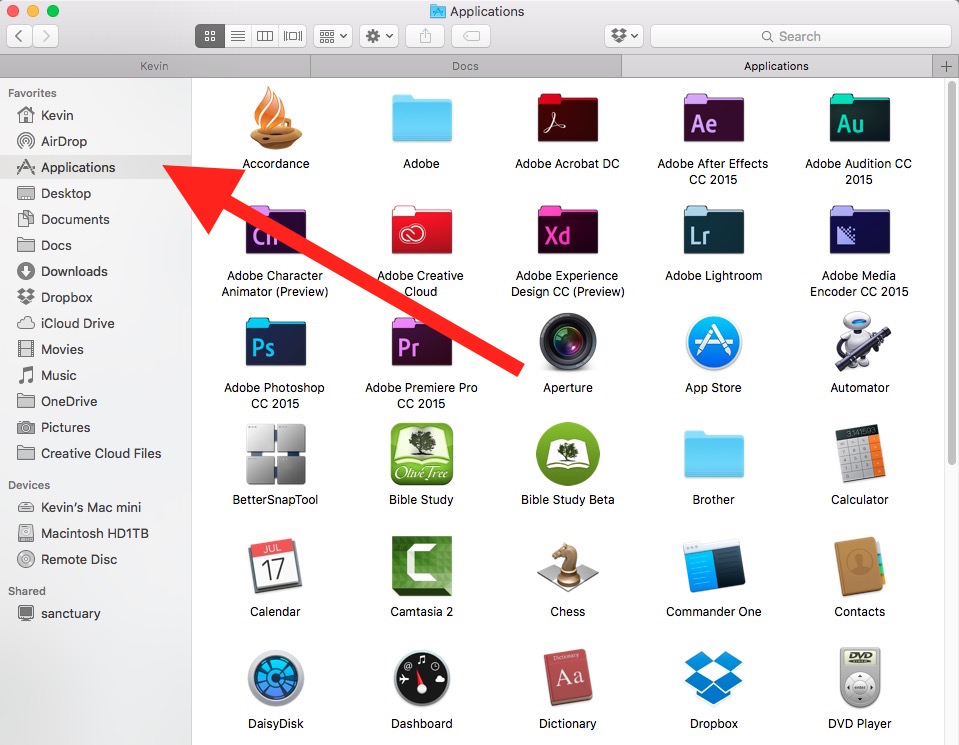Open Adobe Photoshop CC 2015 folder
959x745 pixels.
[275, 343]
